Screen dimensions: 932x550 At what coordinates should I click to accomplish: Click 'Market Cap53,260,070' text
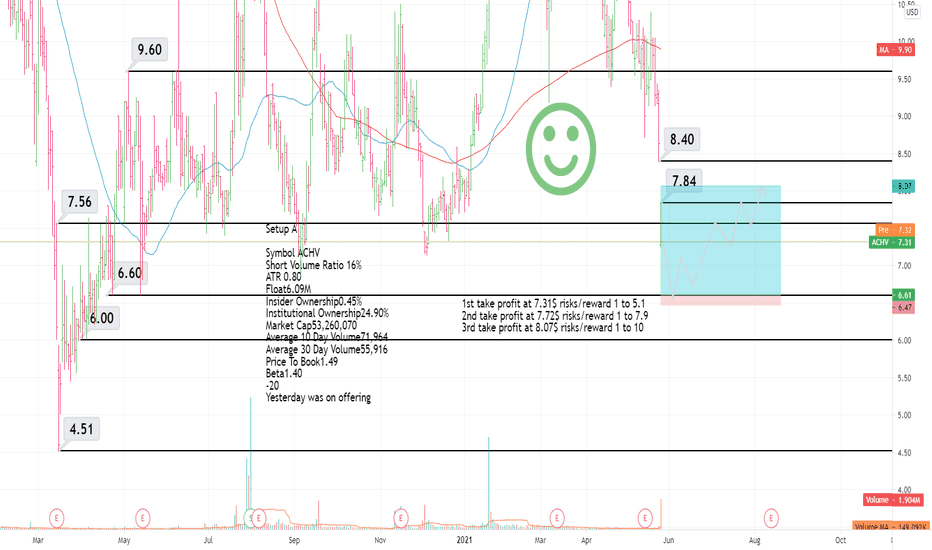coord(311,325)
